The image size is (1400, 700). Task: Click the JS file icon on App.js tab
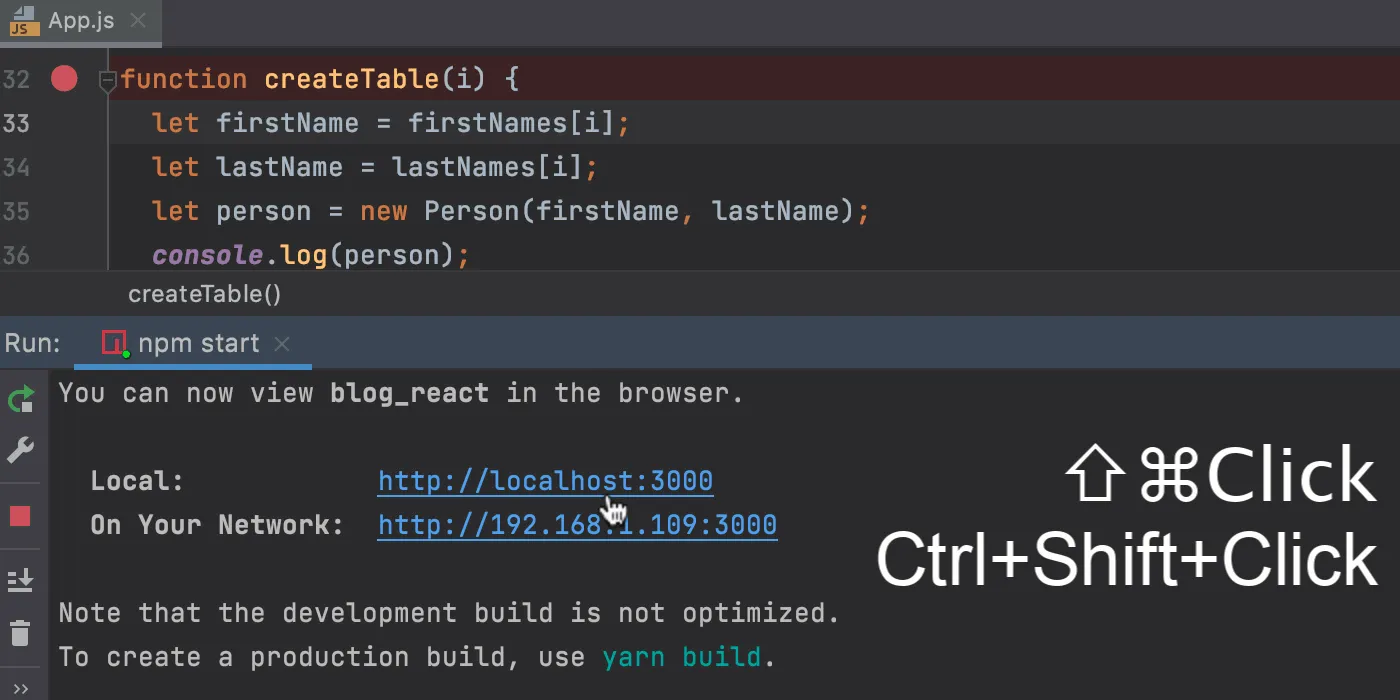point(24,21)
